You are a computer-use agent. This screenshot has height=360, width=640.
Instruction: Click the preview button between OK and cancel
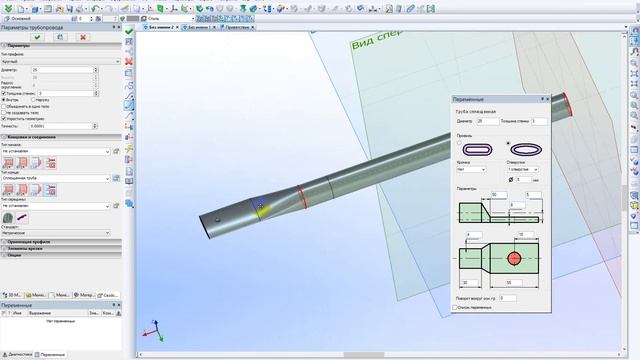[x=60, y=37]
